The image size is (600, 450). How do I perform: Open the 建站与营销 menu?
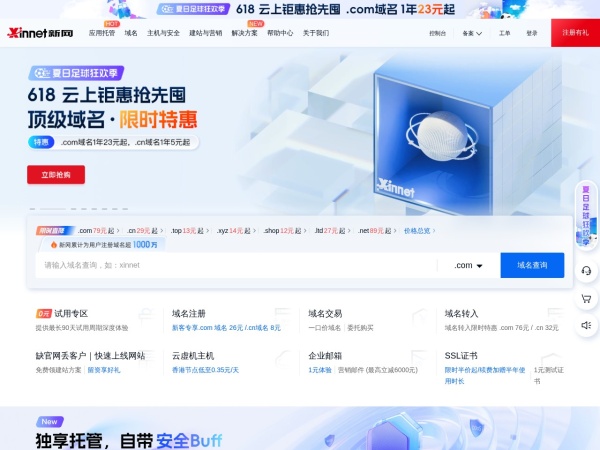pos(205,33)
